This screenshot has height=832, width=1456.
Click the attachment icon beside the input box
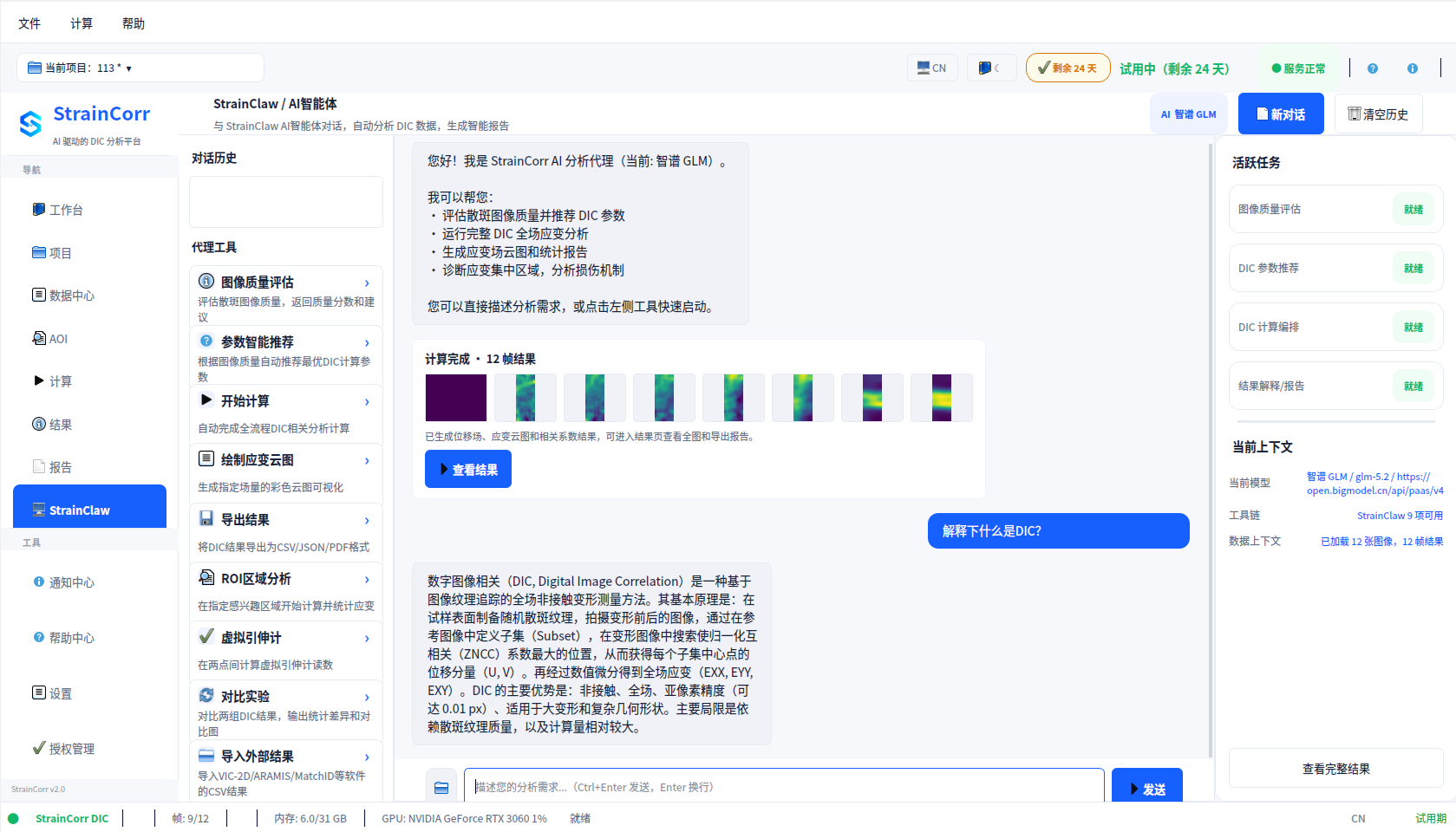441,787
